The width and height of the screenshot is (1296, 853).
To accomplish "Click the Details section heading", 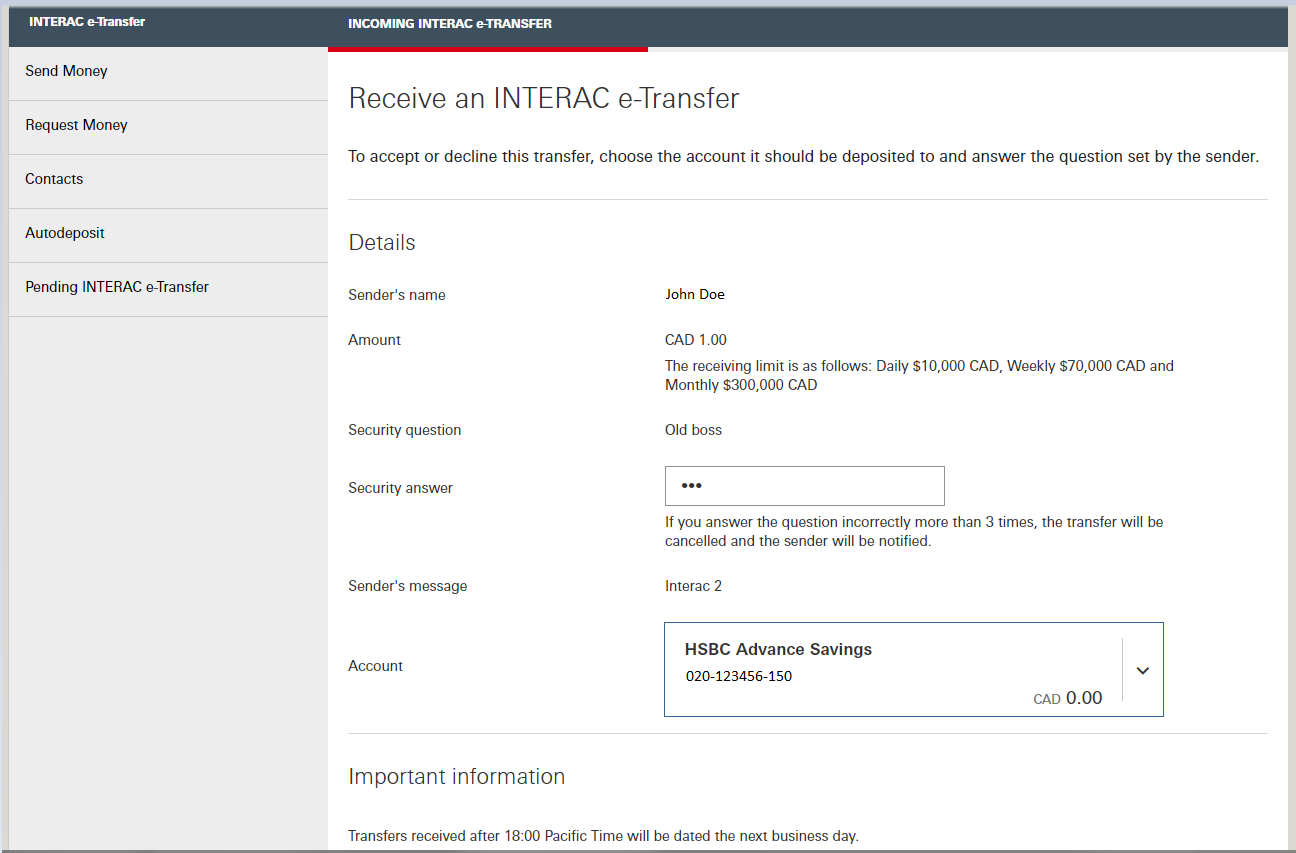I will [382, 243].
